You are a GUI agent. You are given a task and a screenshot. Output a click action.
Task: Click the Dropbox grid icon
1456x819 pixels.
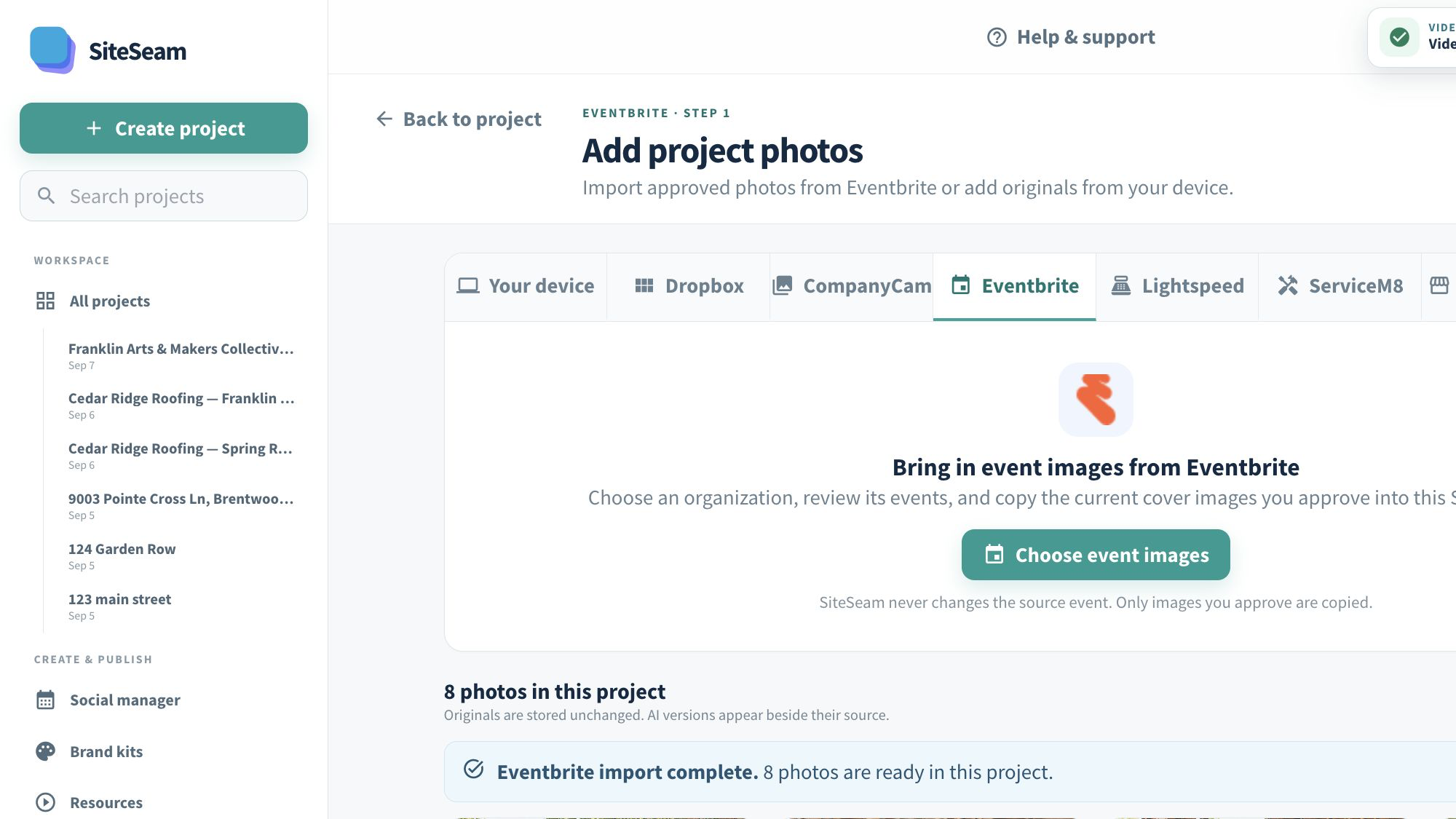point(644,285)
